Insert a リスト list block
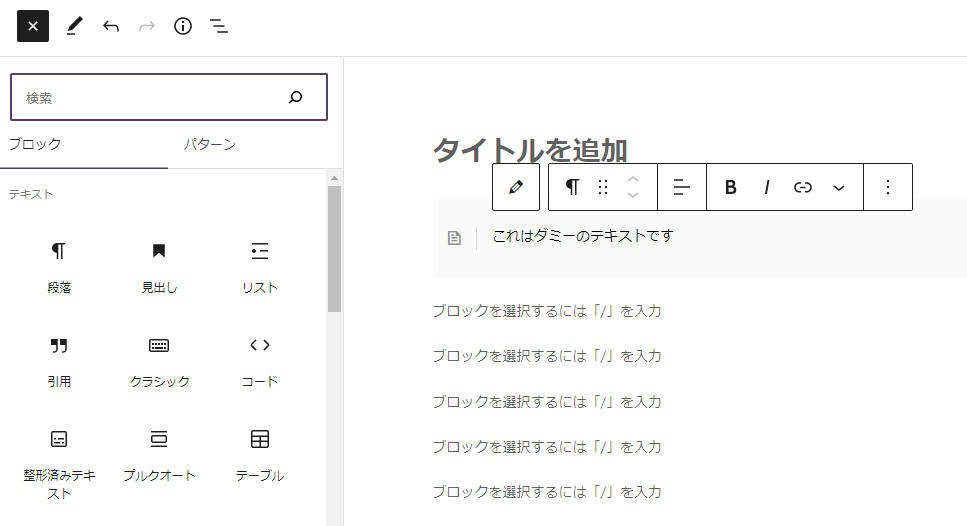967x526 pixels. pyautogui.click(x=260, y=268)
